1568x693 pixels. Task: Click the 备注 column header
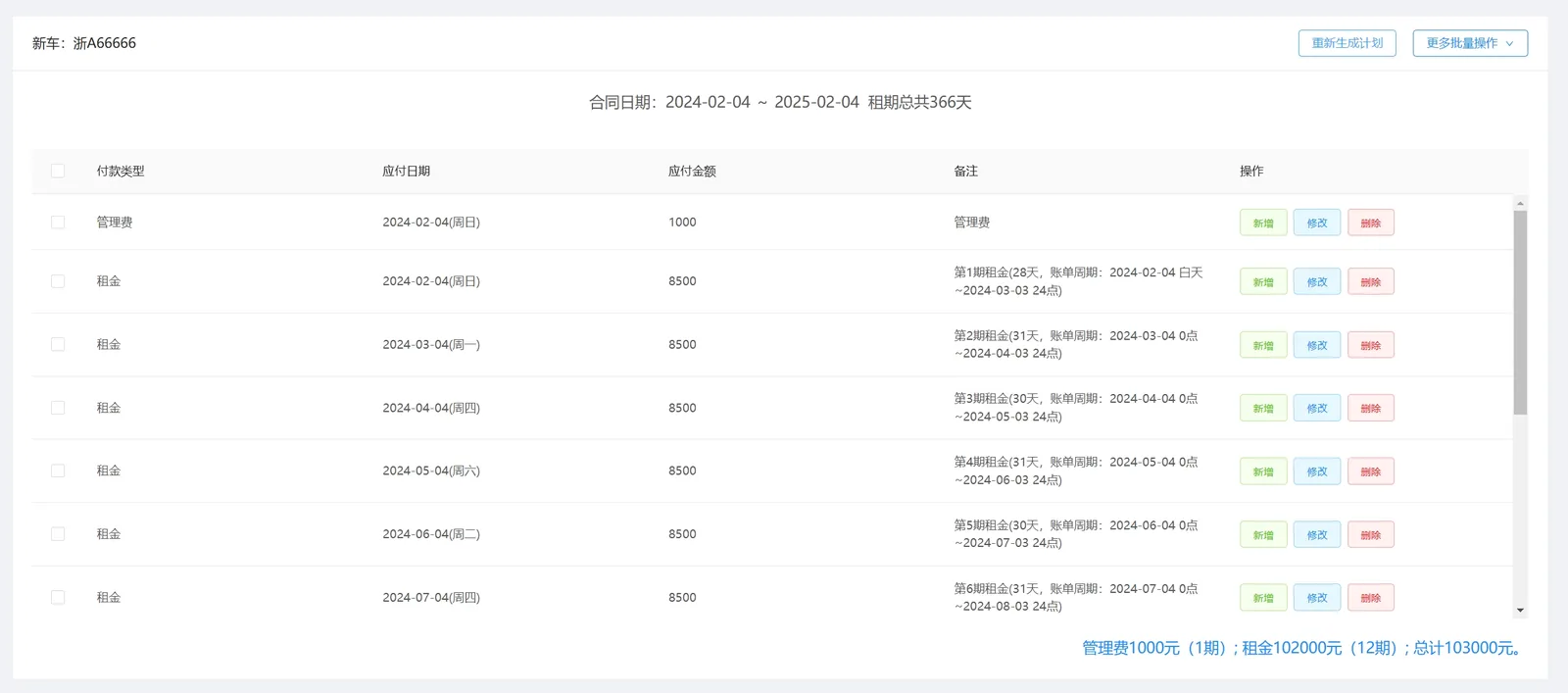point(965,171)
